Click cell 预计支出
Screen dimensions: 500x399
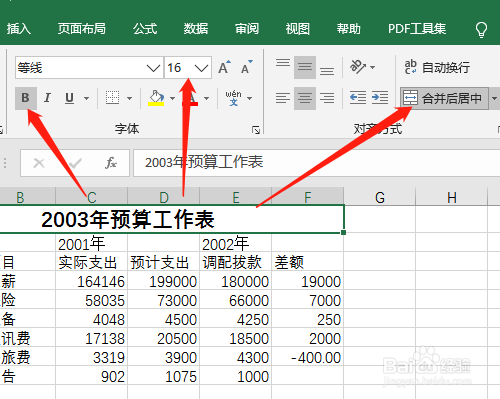point(163,262)
